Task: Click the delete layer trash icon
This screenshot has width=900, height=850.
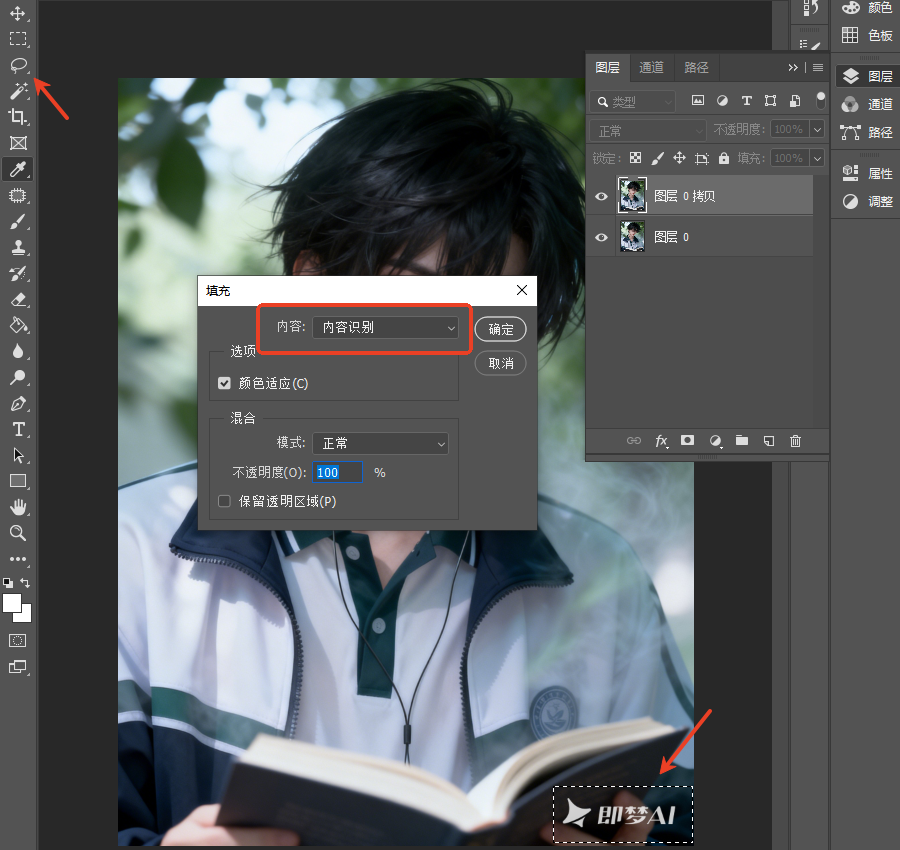Action: [x=795, y=441]
